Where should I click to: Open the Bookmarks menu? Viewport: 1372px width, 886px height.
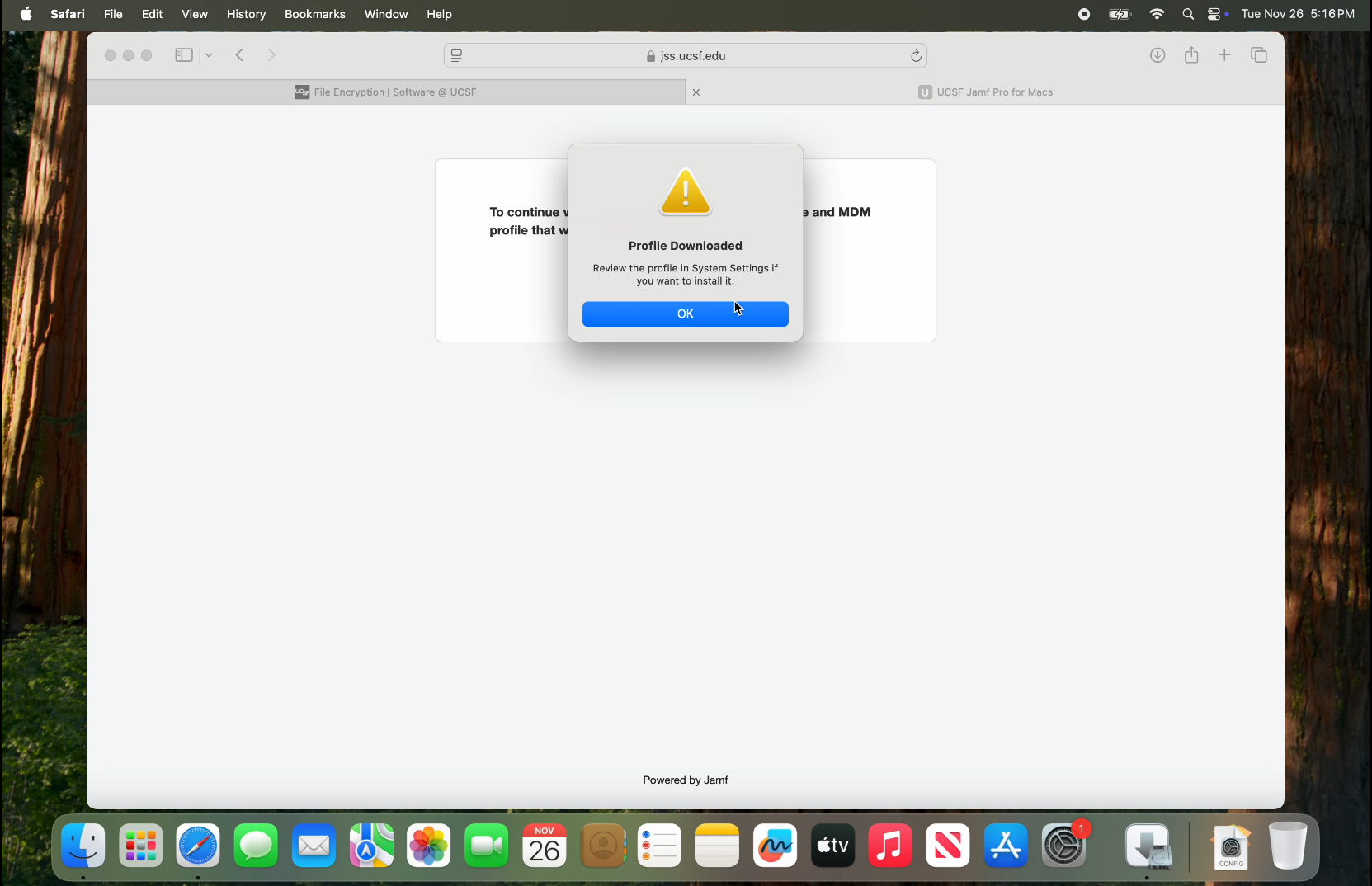(314, 14)
